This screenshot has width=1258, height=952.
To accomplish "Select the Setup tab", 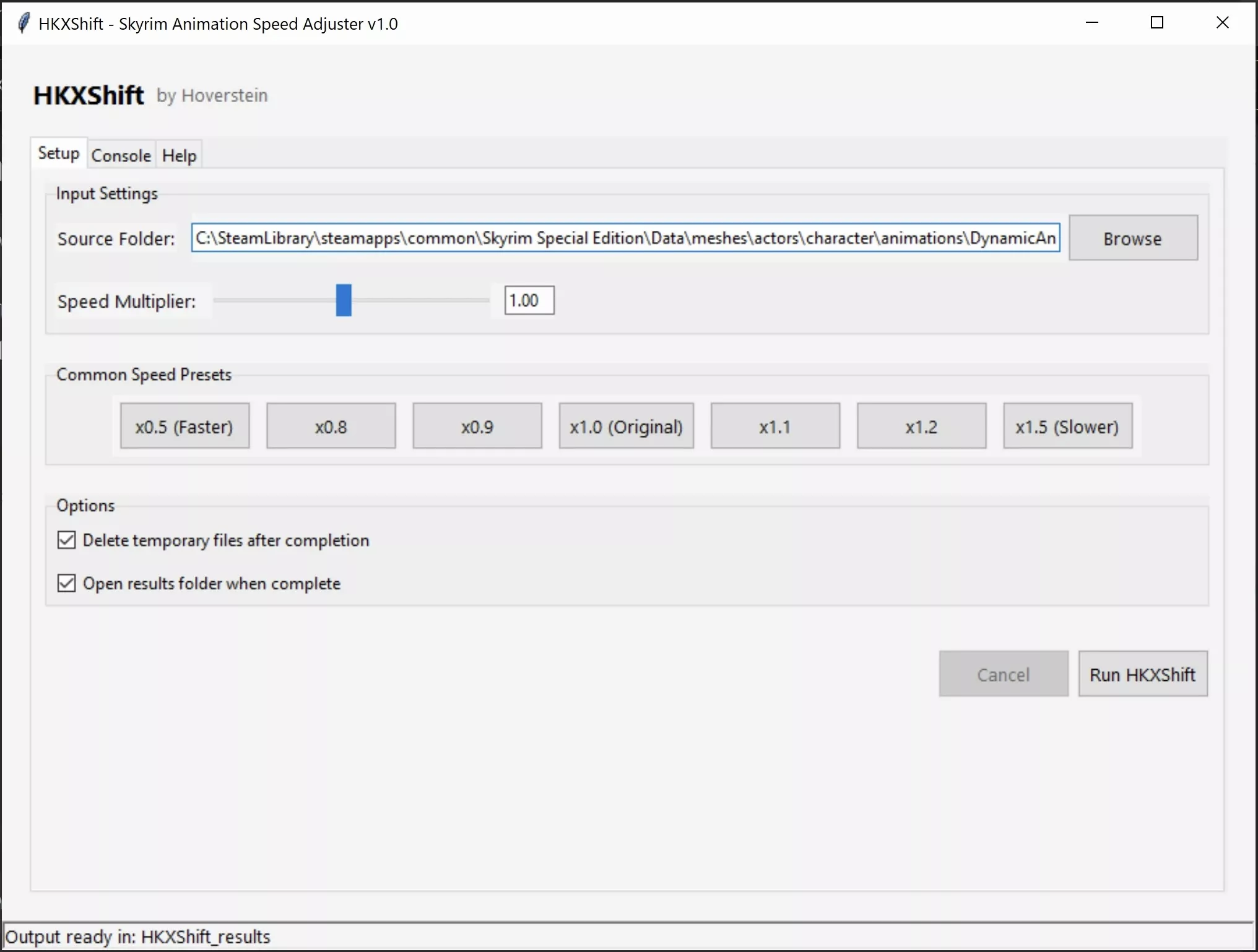I will point(59,153).
